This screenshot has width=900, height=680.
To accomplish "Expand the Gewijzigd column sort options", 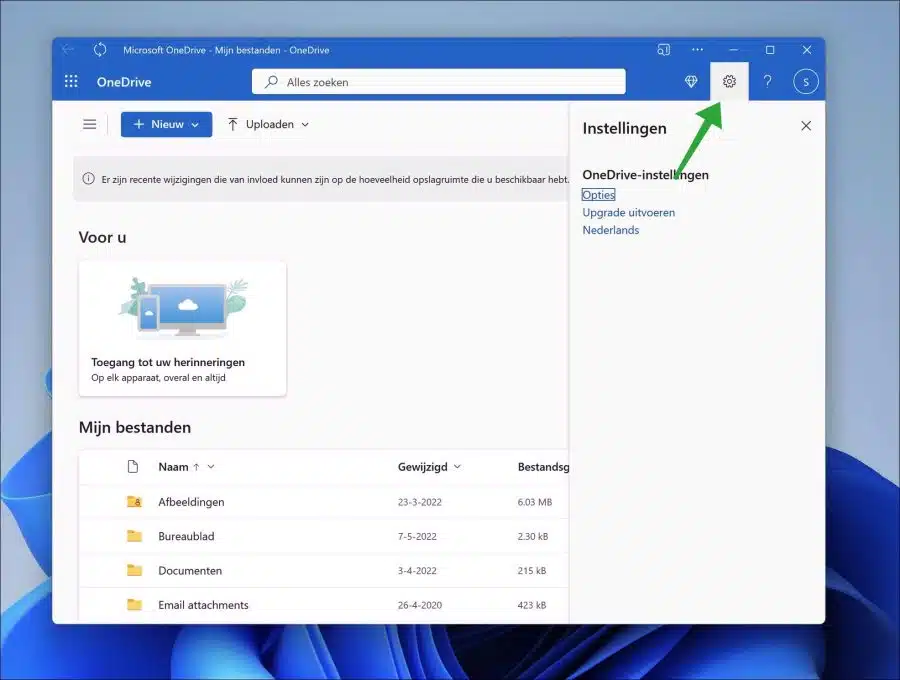I will point(457,467).
